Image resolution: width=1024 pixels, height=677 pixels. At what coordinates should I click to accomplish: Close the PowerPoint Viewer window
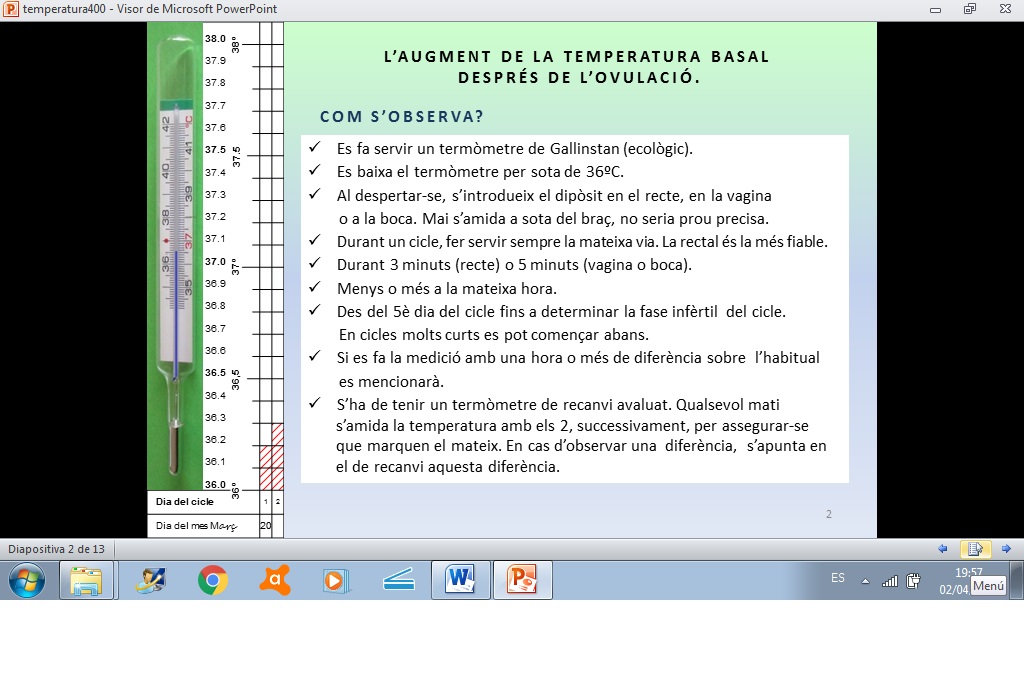click(x=1005, y=9)
